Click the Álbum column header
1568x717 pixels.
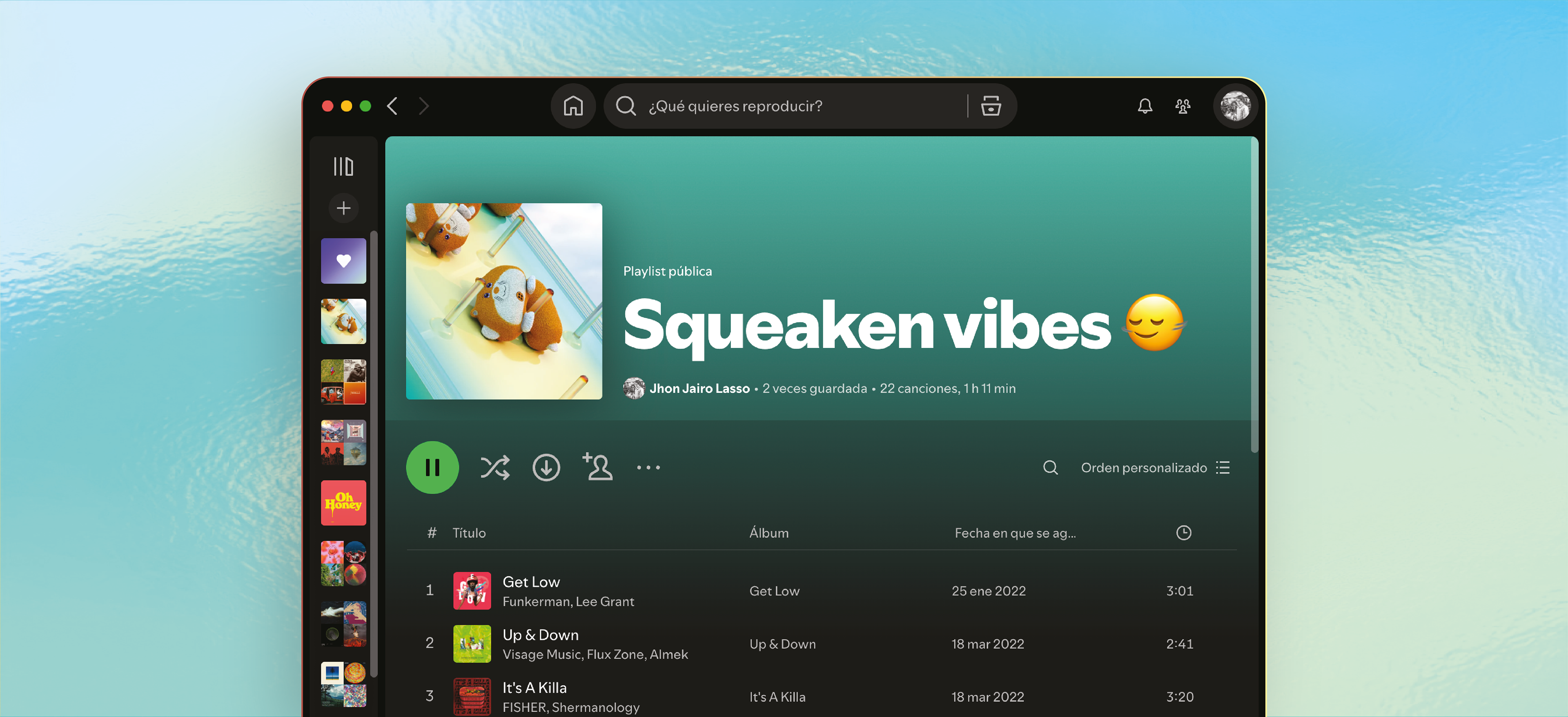point(769,532)
